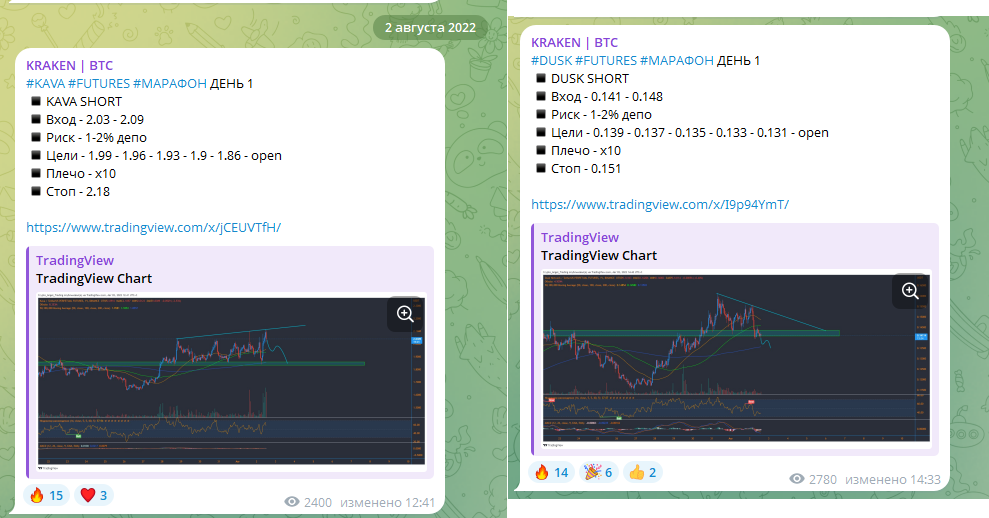Select Риск - 1-2% депо in DUSK post

pos(601,115)
